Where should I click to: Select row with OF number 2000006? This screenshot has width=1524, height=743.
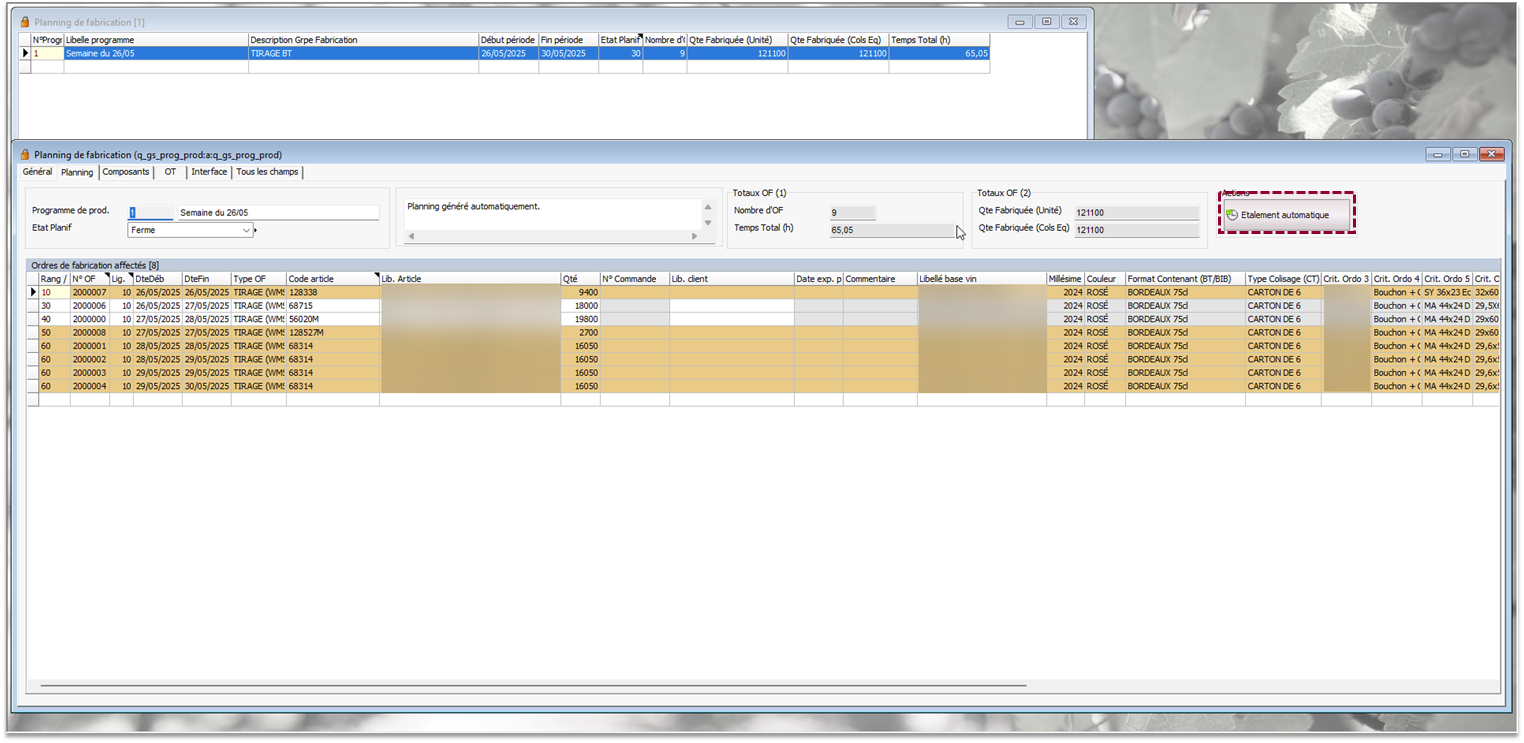[89, 306]
